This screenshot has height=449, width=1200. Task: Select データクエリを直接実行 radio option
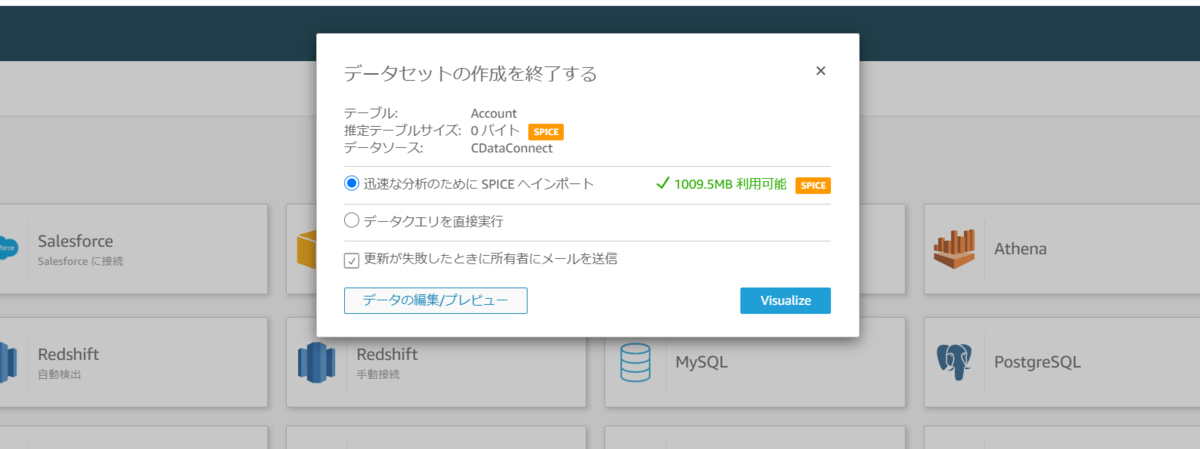click(x=351, y=221)
